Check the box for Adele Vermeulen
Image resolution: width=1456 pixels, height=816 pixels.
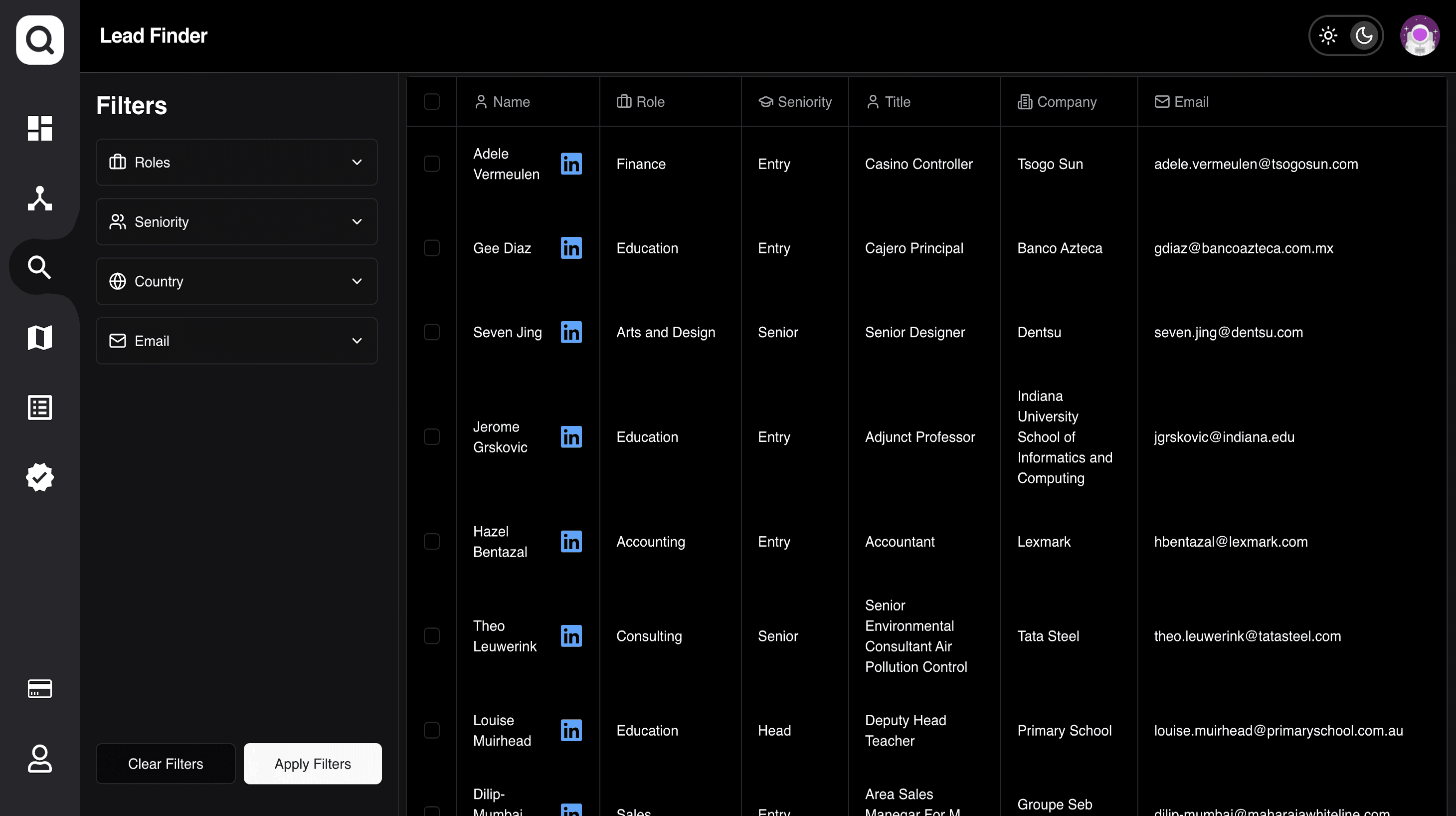tap(431, 164)
